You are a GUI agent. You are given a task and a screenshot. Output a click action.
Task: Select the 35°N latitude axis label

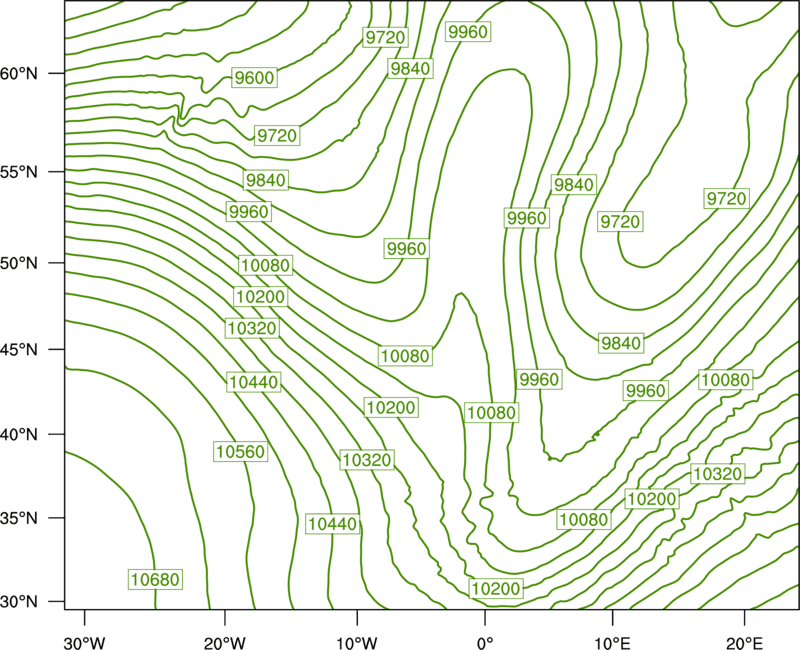(18, 518)
